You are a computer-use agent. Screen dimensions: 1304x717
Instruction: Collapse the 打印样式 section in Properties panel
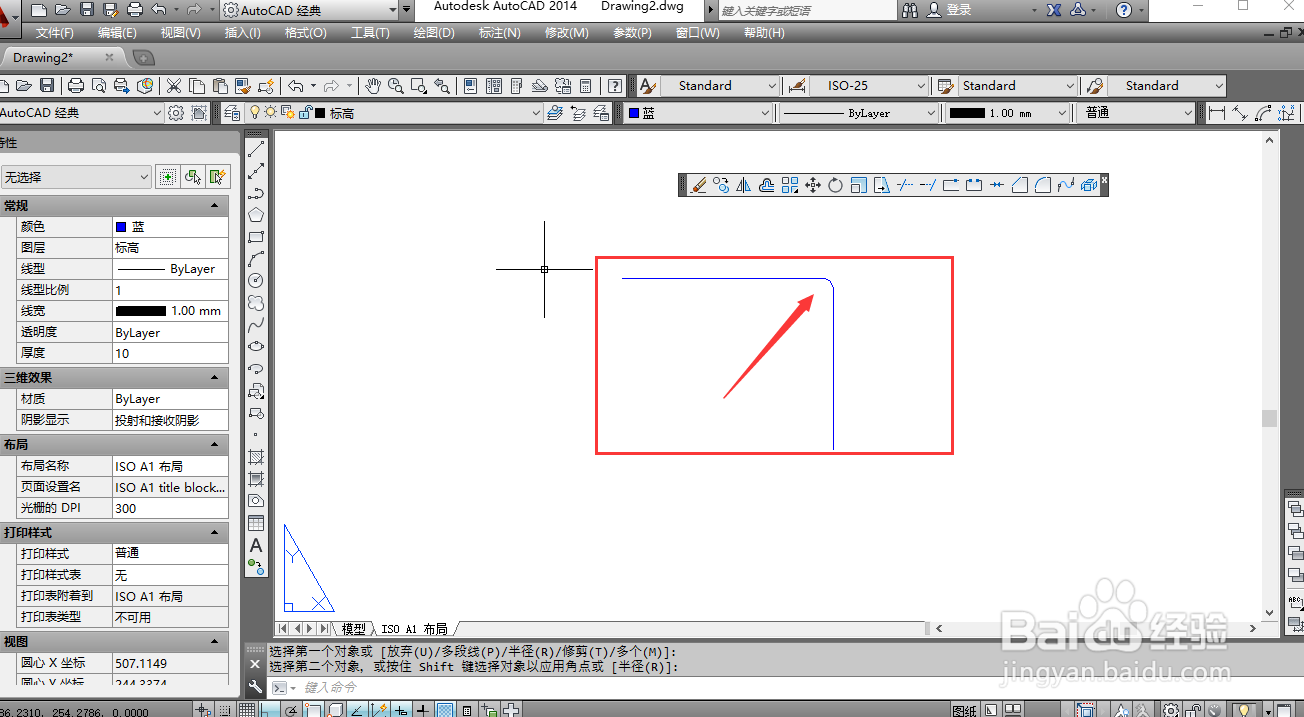click(x=215, y=533)
